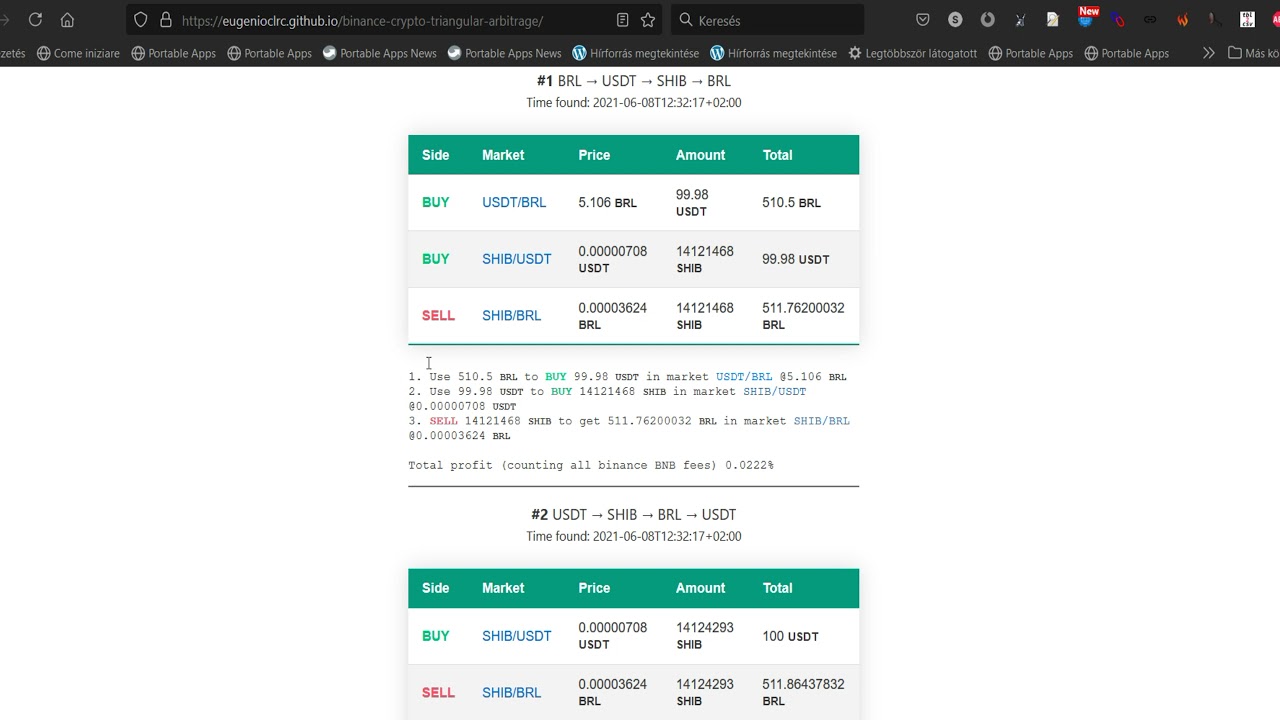Open the Come iniziare bookmark
The height and width of the screenshot is (720, 1280).
tap(78, 53)
